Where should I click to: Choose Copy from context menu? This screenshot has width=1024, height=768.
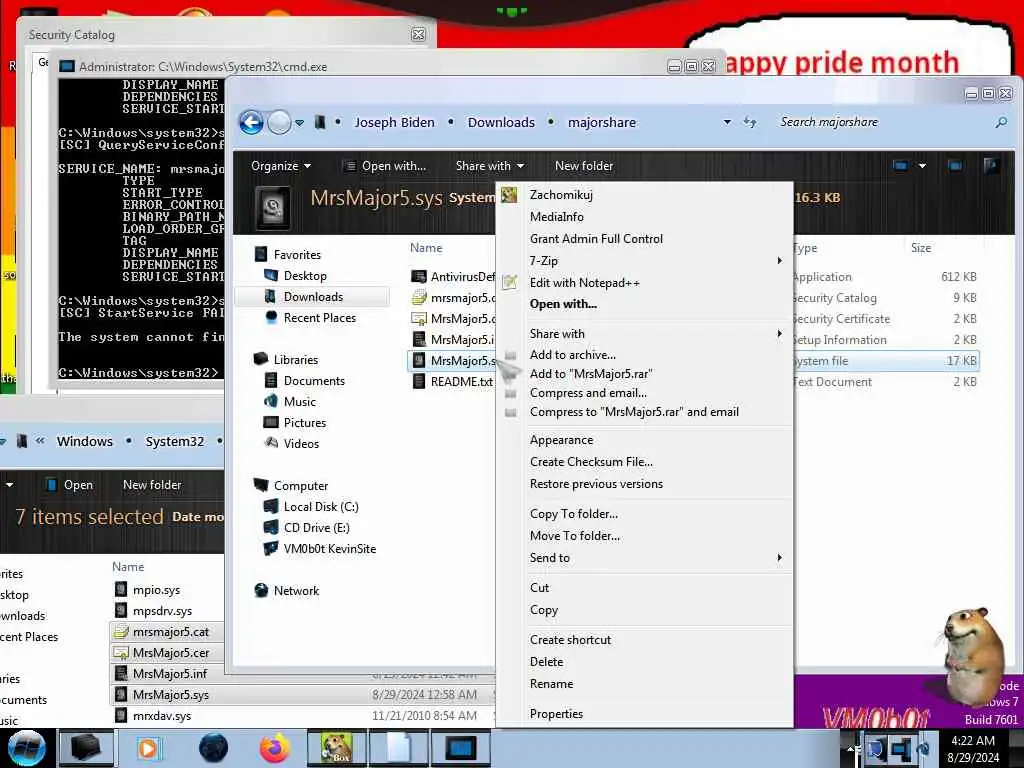click(645, 610)
